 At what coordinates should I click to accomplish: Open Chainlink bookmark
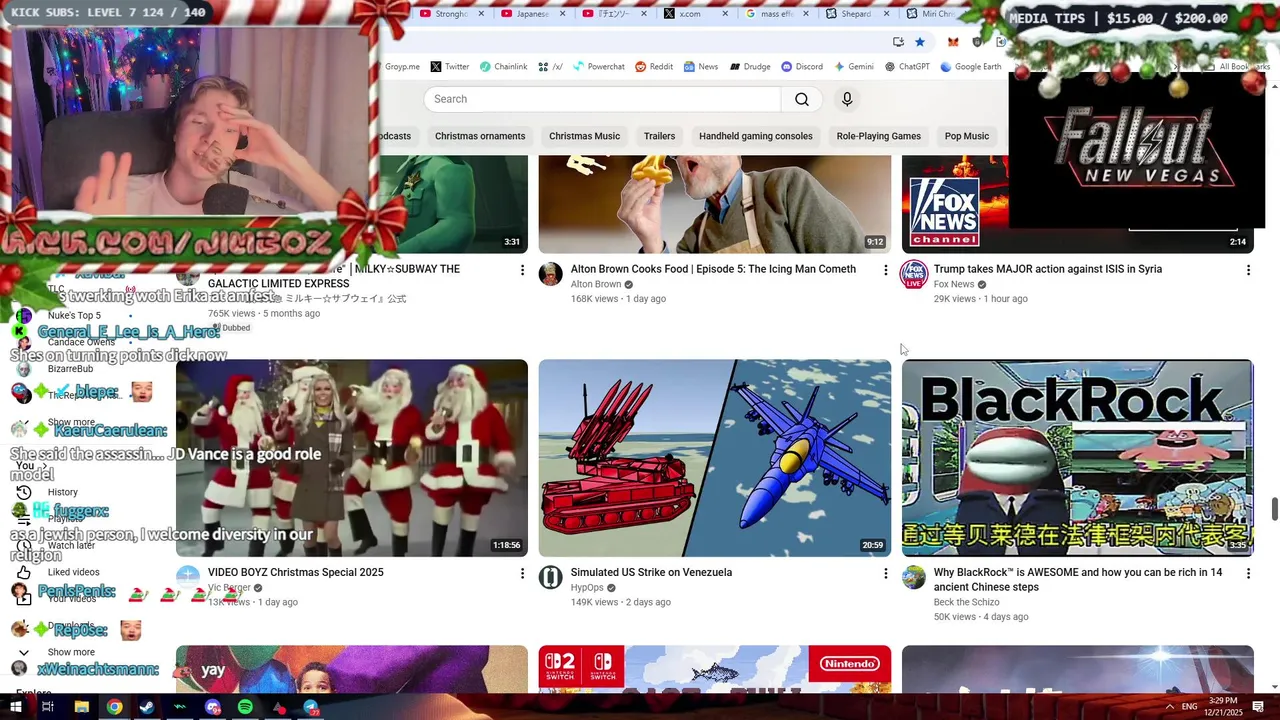coord(503,67)
